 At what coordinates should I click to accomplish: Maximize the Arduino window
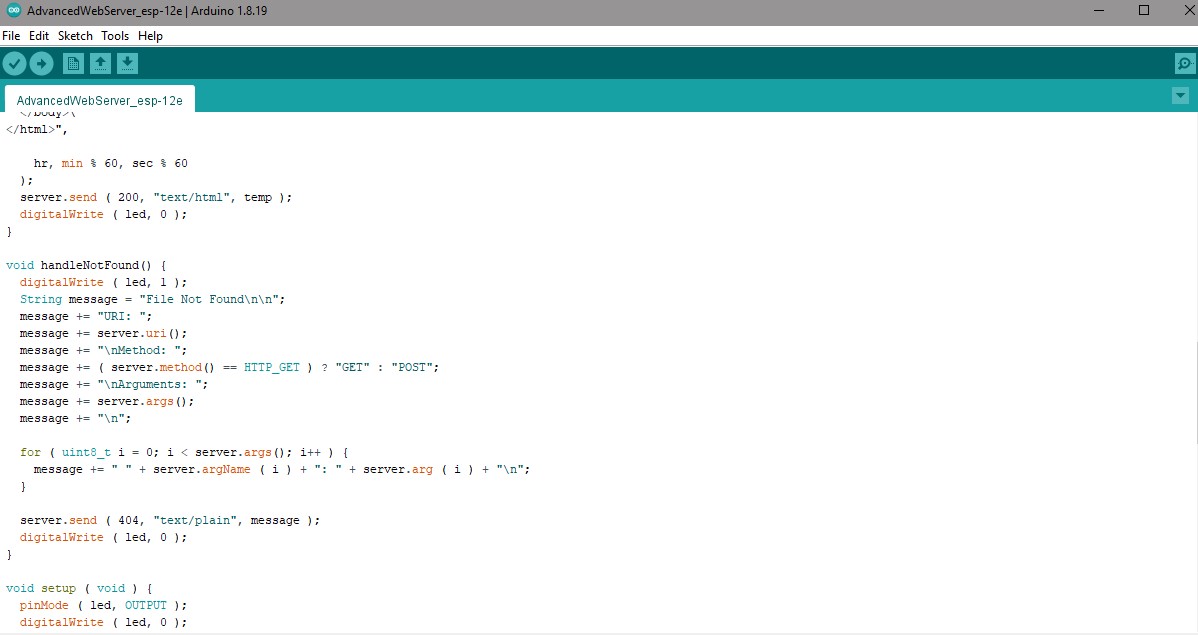pyautogui.click(x=1144, y=11)
